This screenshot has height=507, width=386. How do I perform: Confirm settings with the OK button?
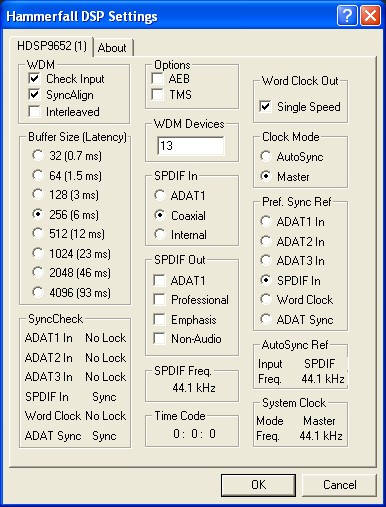click(x=258, y=485)
